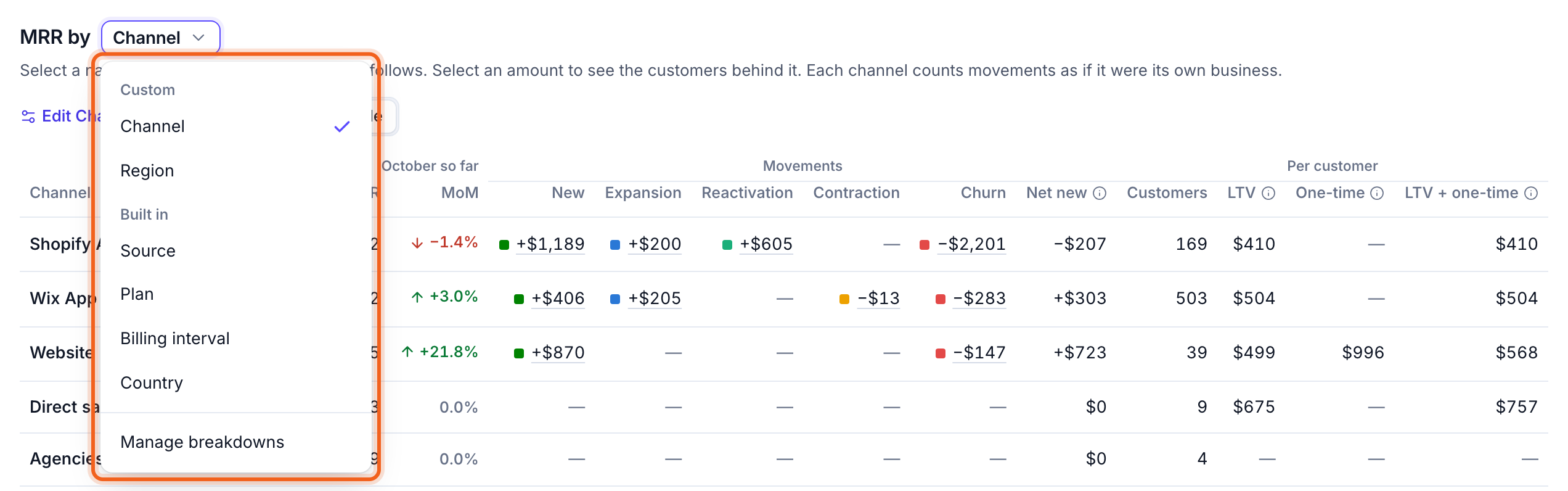This screenshot has width=1568, height=491.
Task: Open the Channel breakdown dropdown
Action: click(x=160, y=38)
